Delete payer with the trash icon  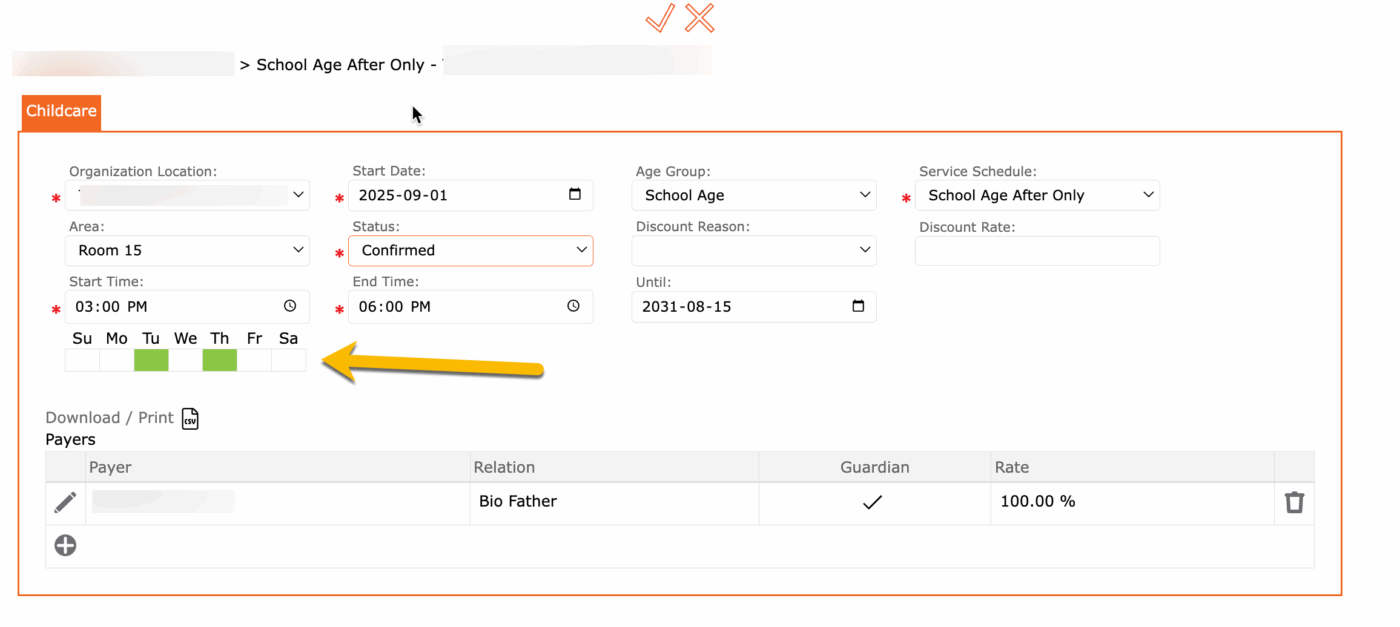[1294, 502]
